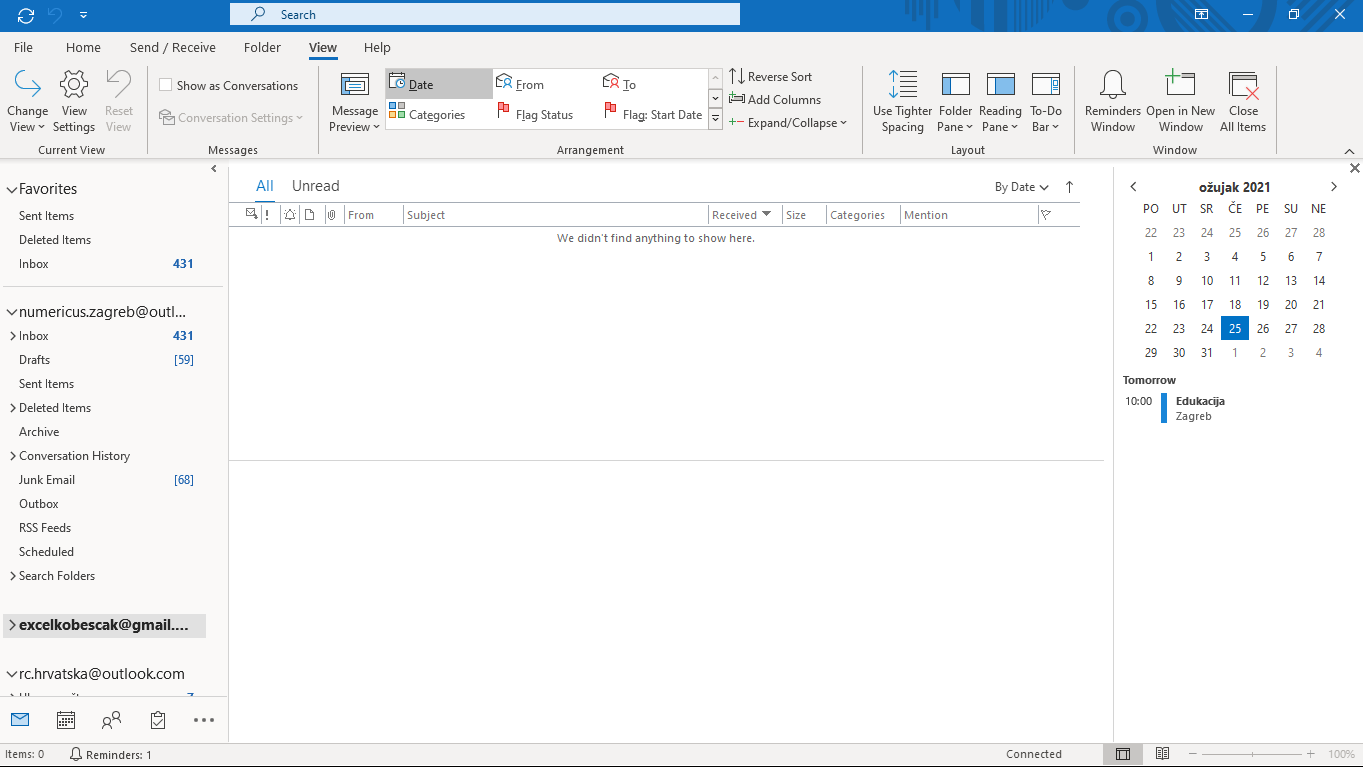
Task: Open the Reminders Window
Action: click(1111, 100)
